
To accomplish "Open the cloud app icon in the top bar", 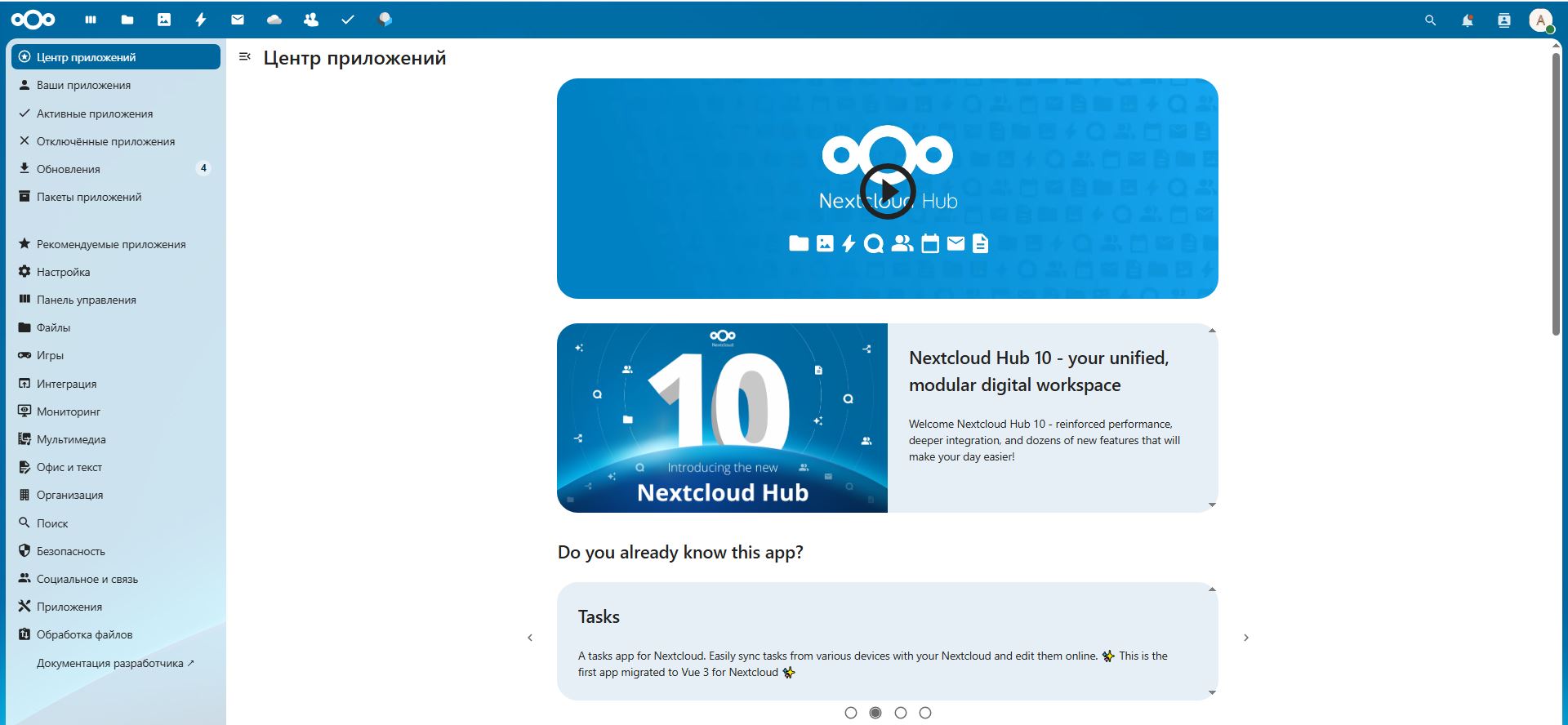I will click(274, 20).
